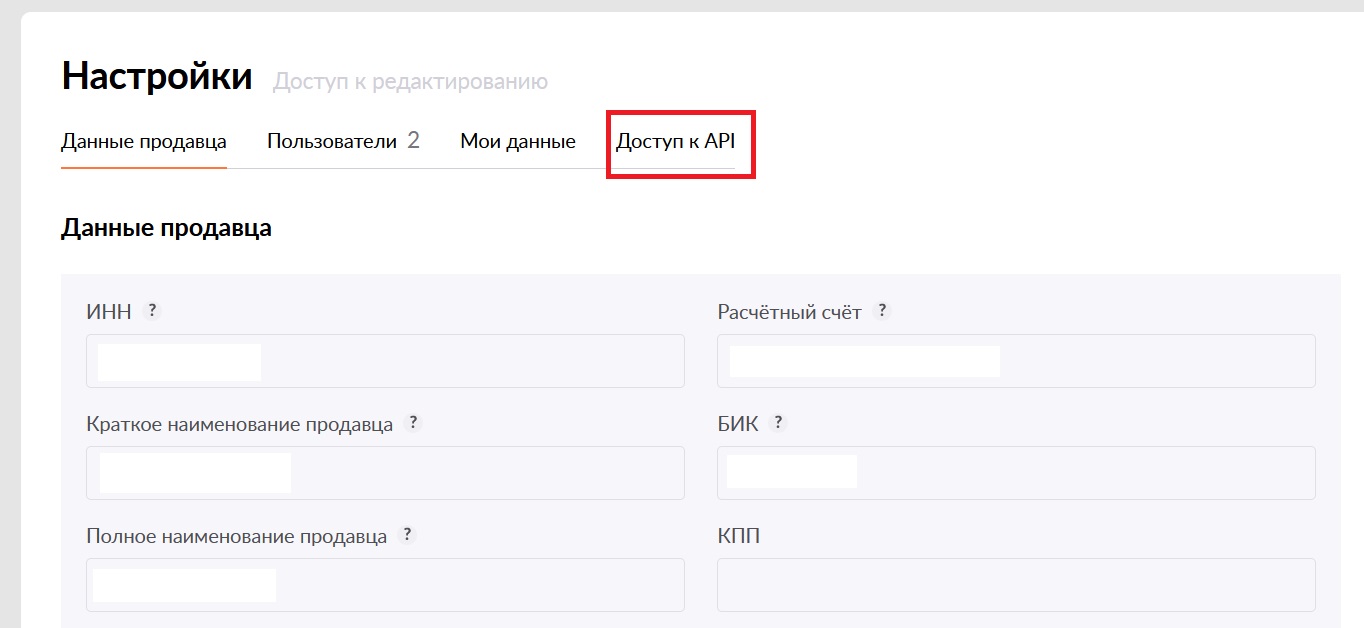Open the Пользователи tab
The height and width of the screenshot is (628, 1364).
pos(343,141)
